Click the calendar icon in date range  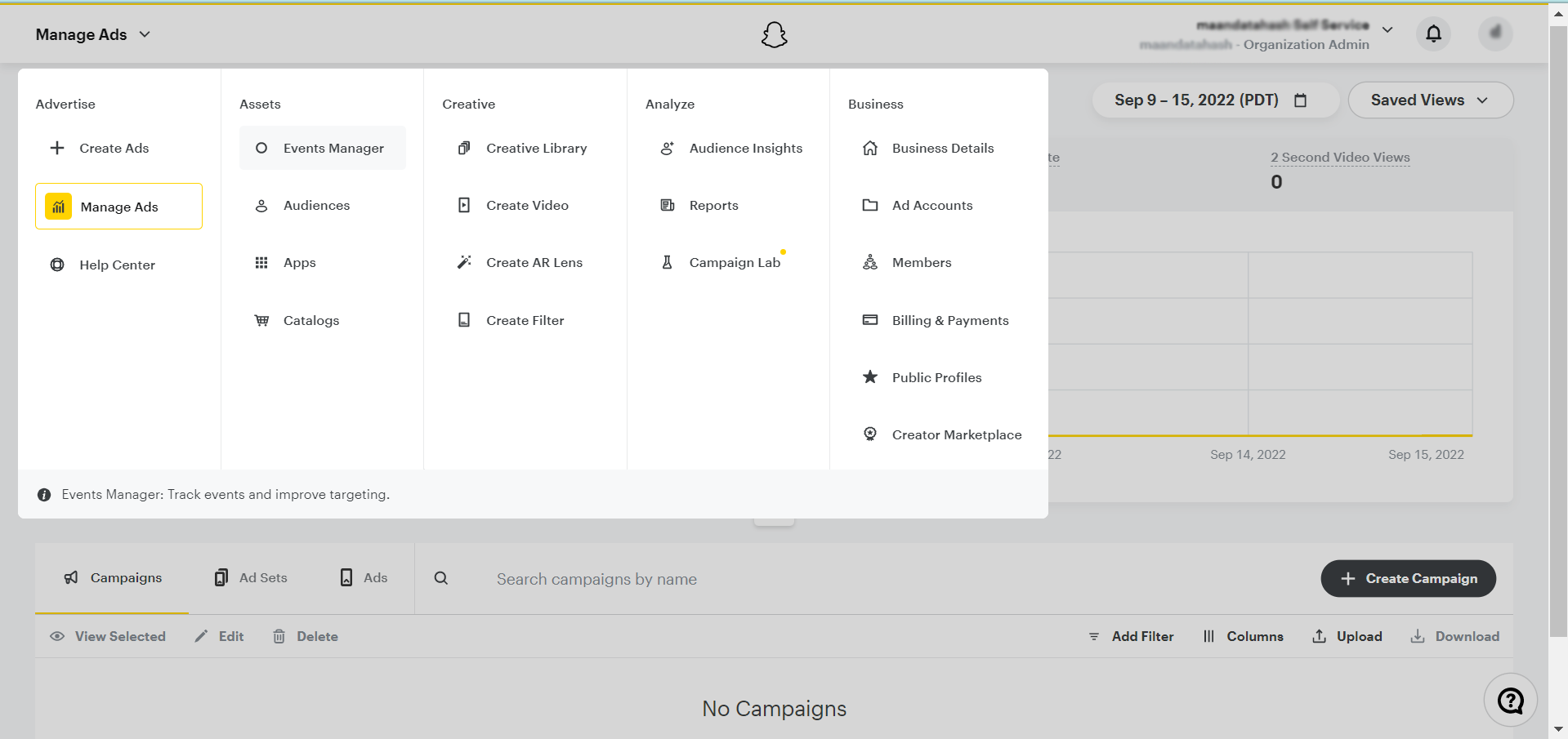1301,100
